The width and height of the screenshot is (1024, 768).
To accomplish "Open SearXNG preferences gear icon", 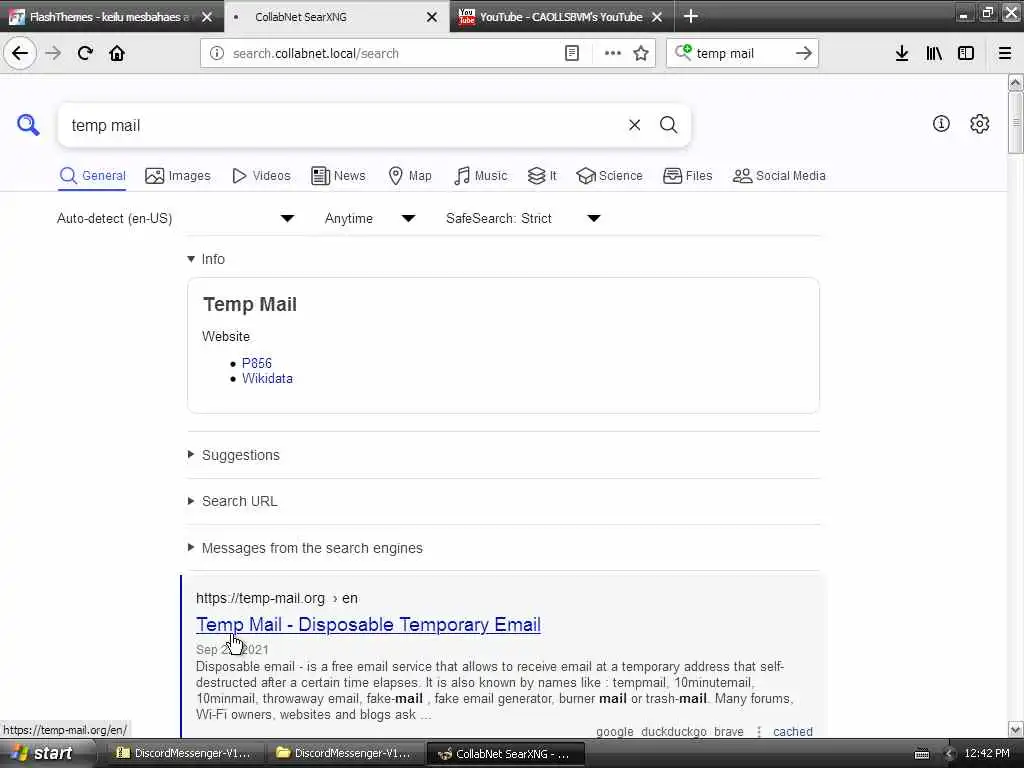I will [980, 123].
